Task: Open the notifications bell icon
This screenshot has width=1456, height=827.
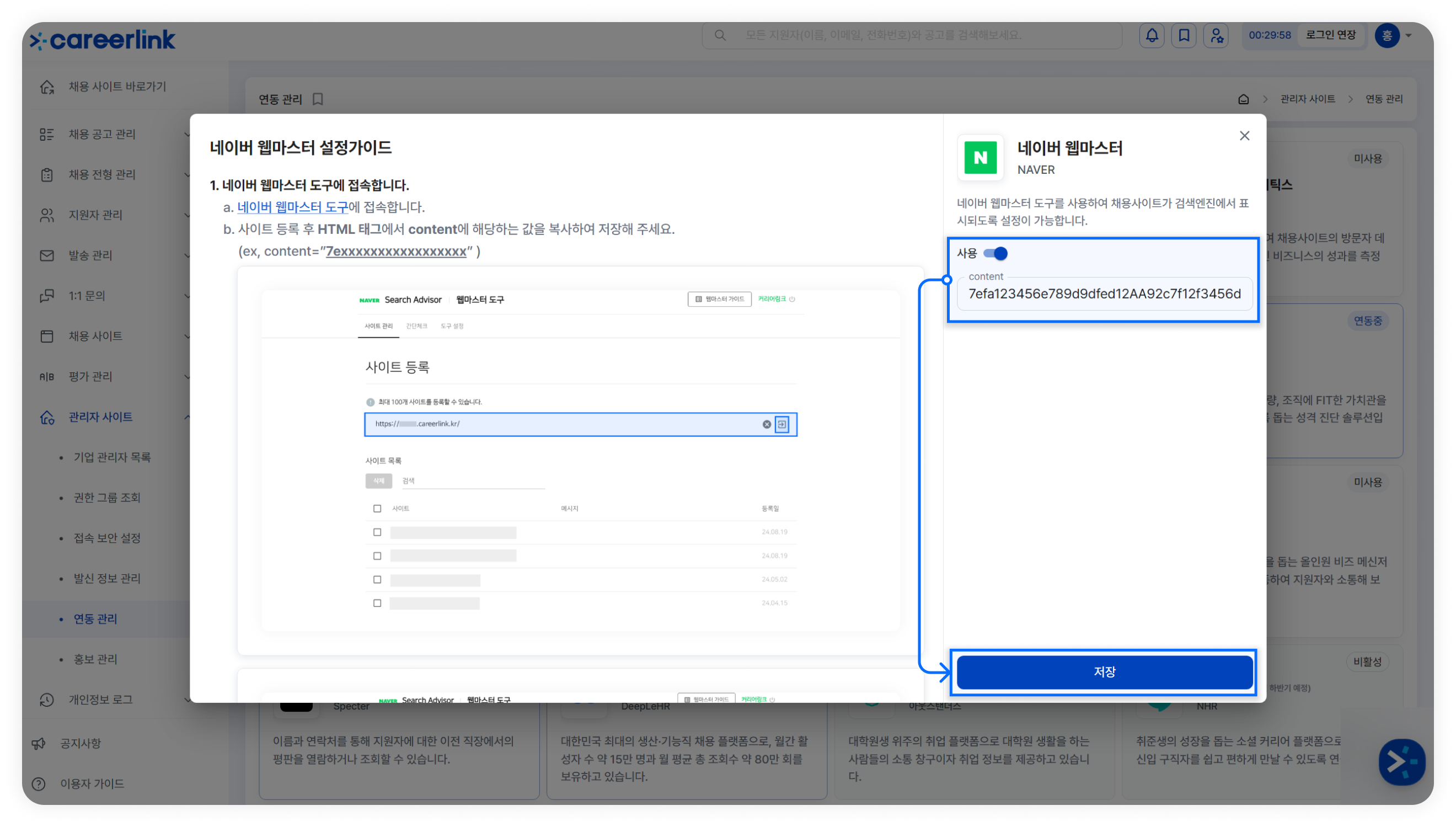Action: point(1151,35)
